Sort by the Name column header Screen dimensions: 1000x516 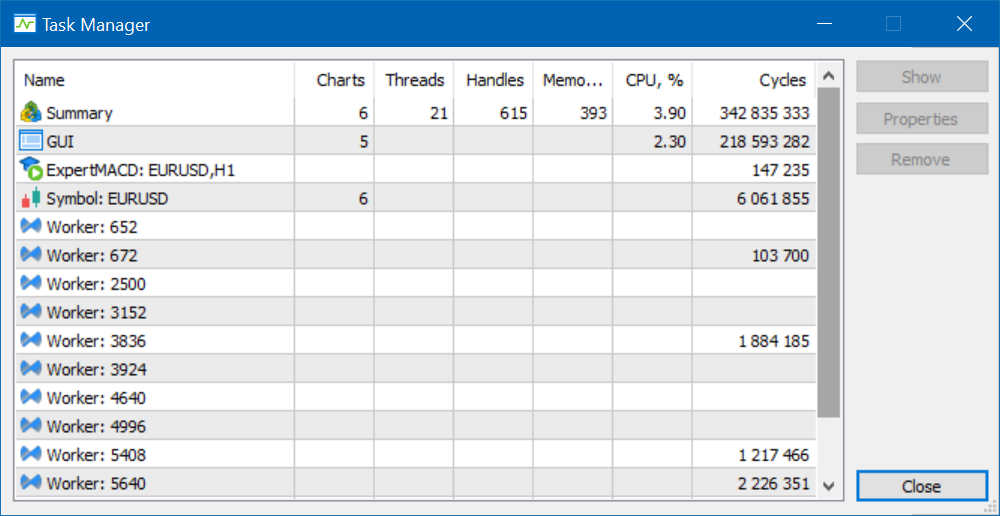44,80
